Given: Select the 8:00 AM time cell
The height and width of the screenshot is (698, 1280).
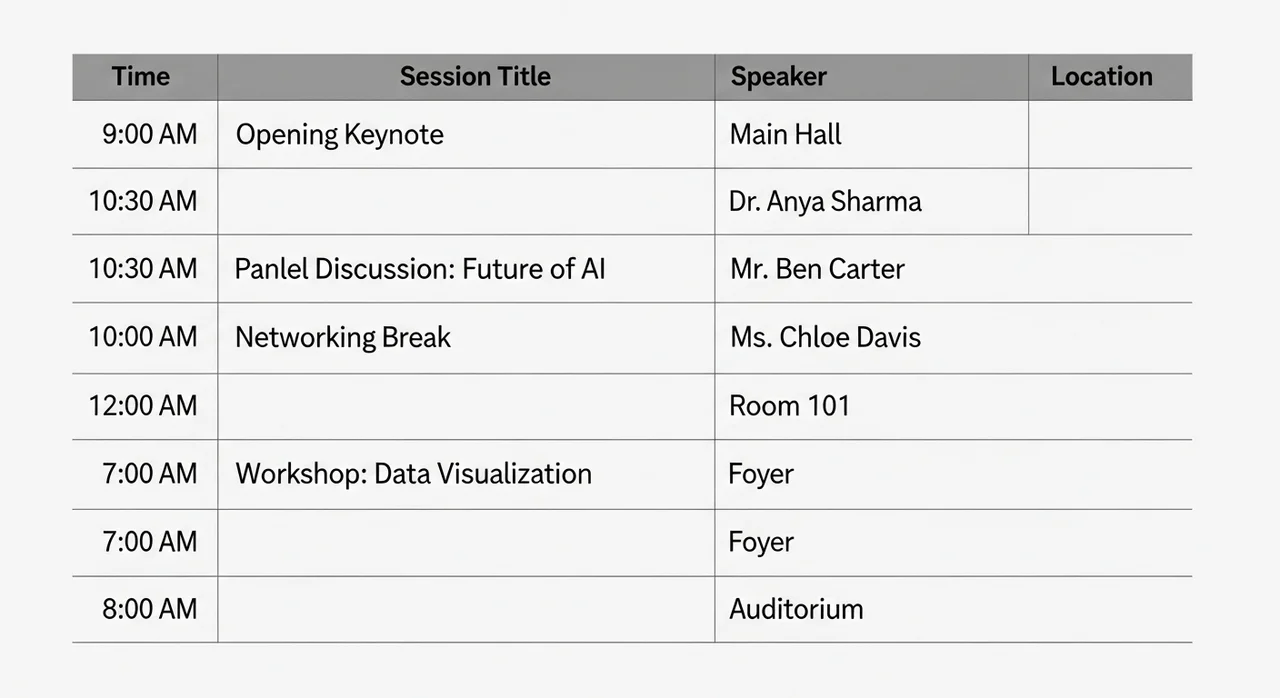Looking at the screenshot, I should 145,609.
